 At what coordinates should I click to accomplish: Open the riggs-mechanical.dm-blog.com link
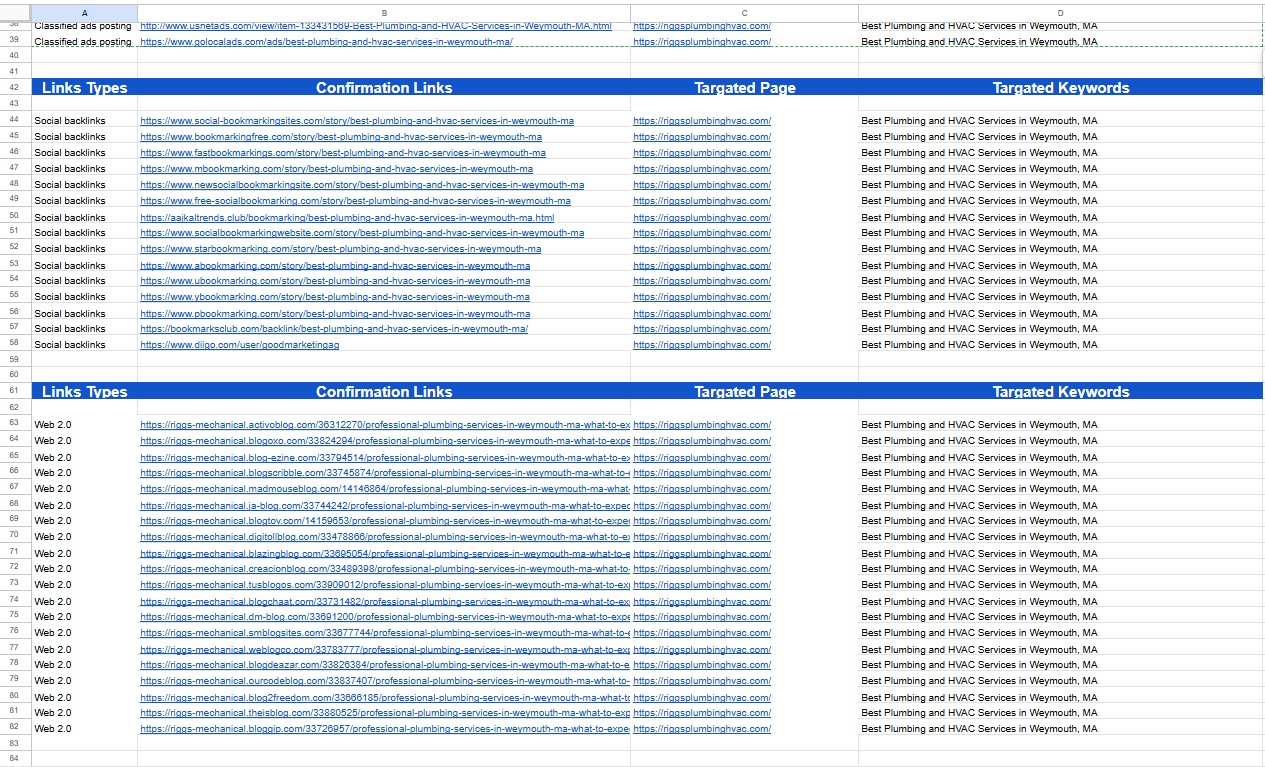[x=385, y=617]
